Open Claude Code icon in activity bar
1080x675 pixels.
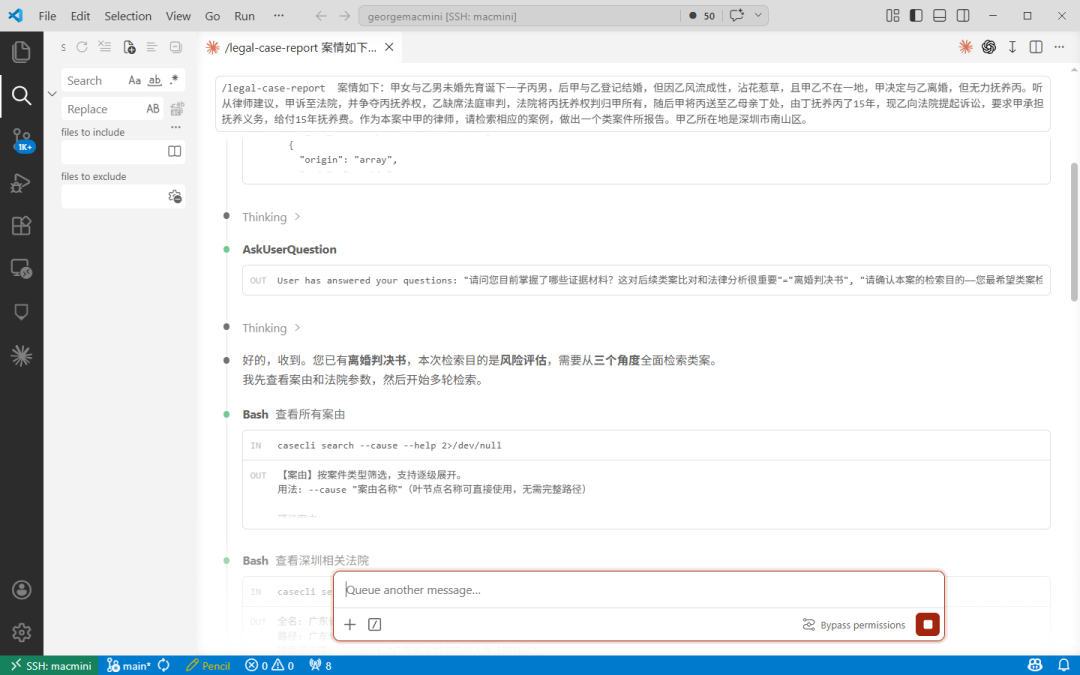tap(21, 355)
